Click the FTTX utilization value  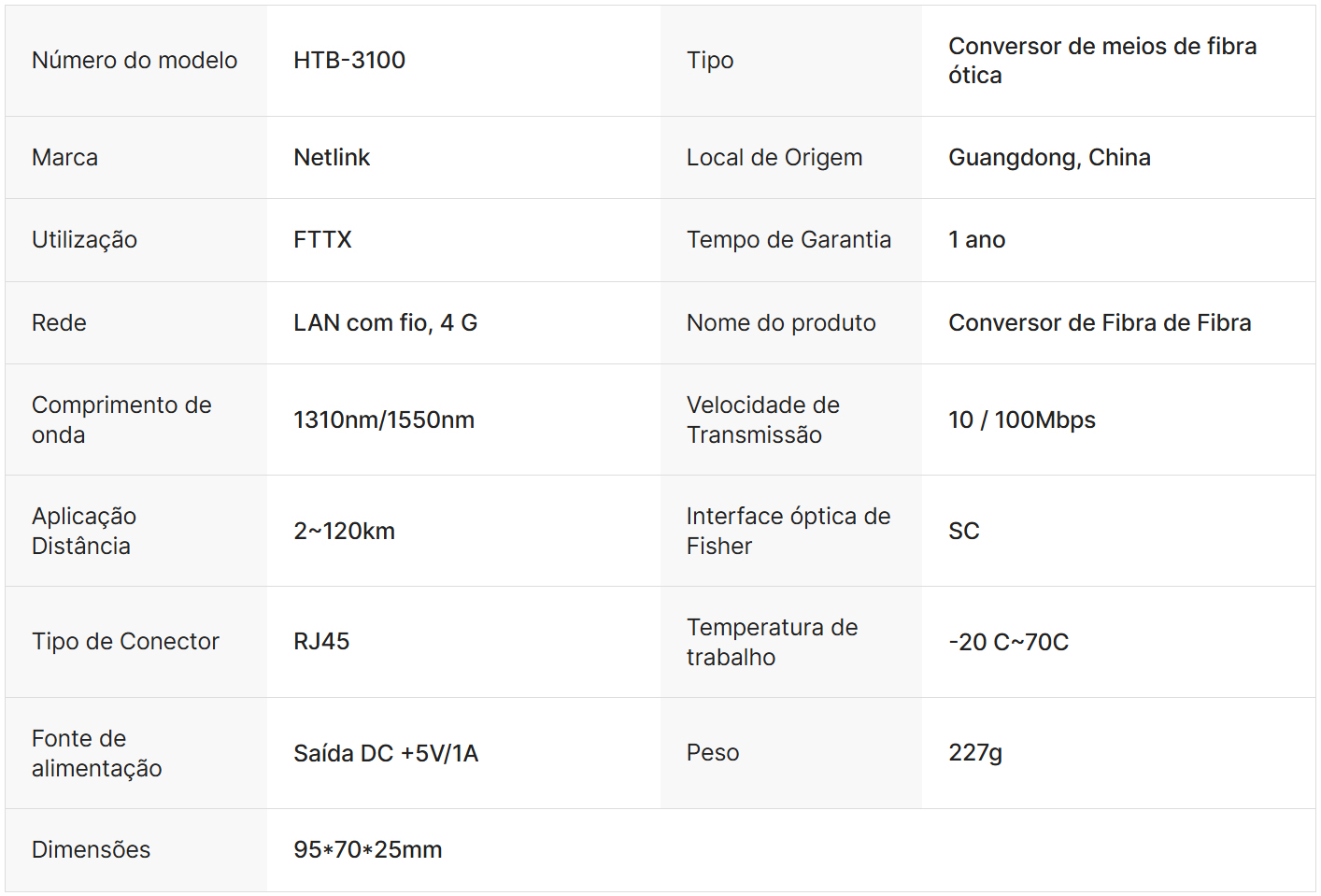pos(322,240)
